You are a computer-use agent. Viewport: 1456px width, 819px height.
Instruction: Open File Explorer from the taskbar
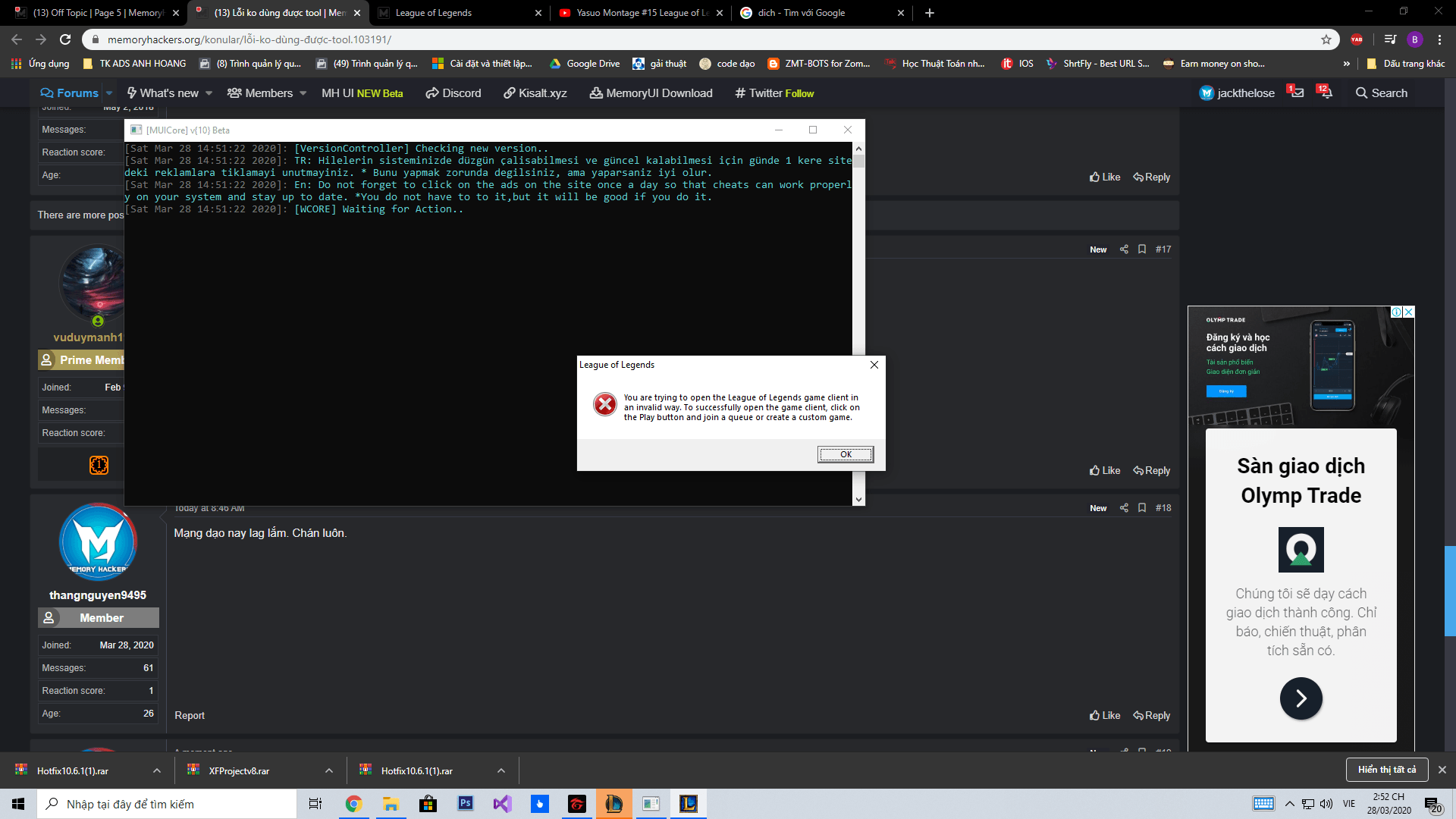pyautogui.click(x=391, y=804)
